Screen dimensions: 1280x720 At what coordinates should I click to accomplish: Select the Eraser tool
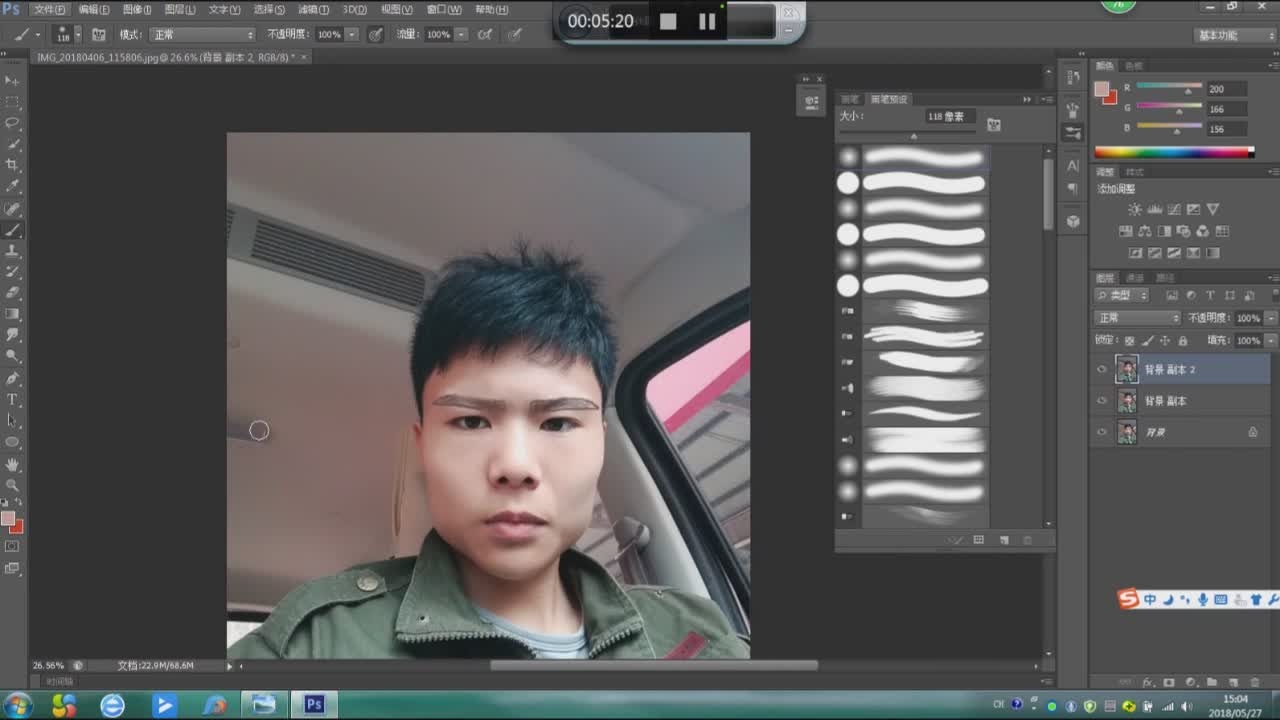pos(13,292)
